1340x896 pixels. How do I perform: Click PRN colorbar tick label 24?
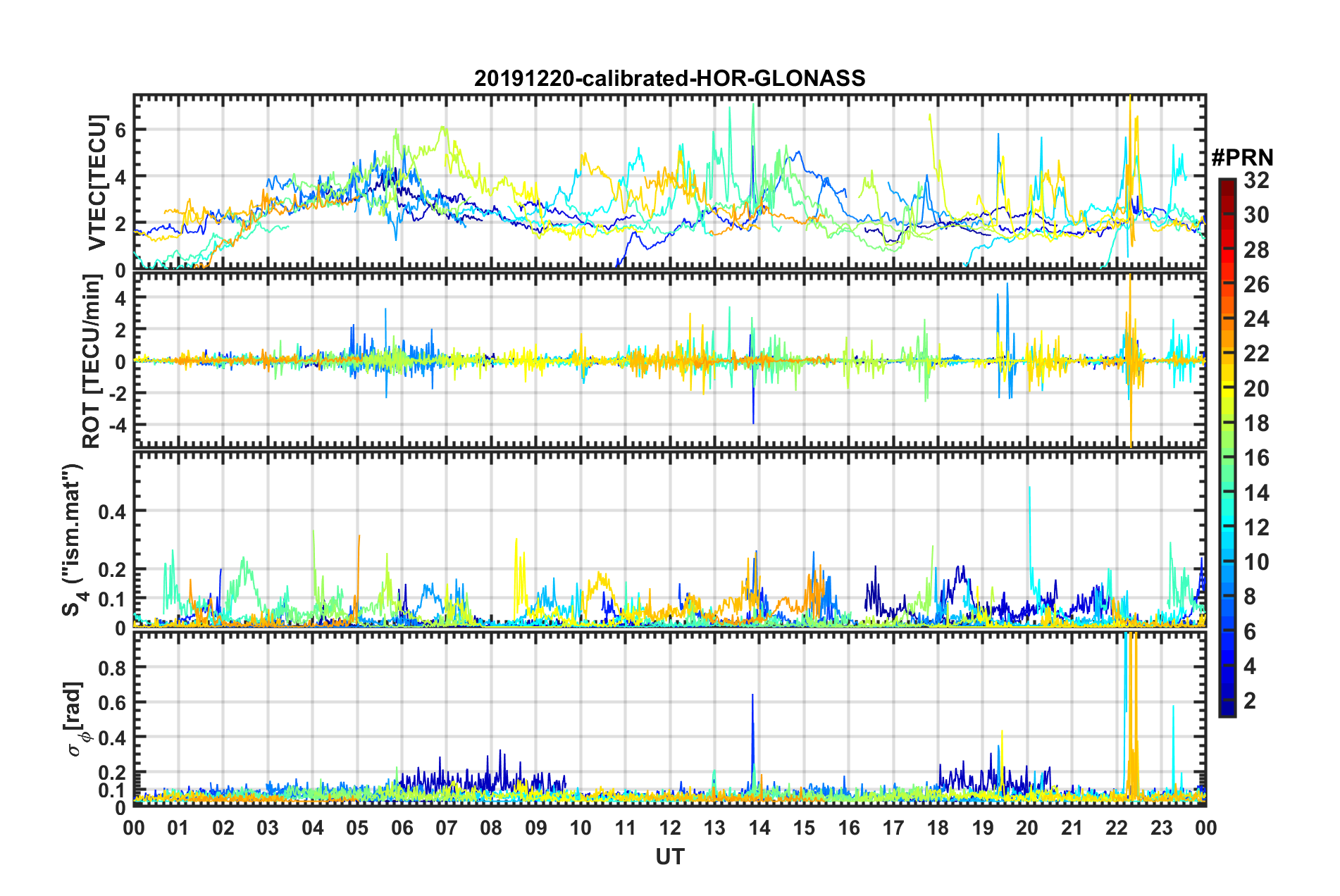[1256, 319]
